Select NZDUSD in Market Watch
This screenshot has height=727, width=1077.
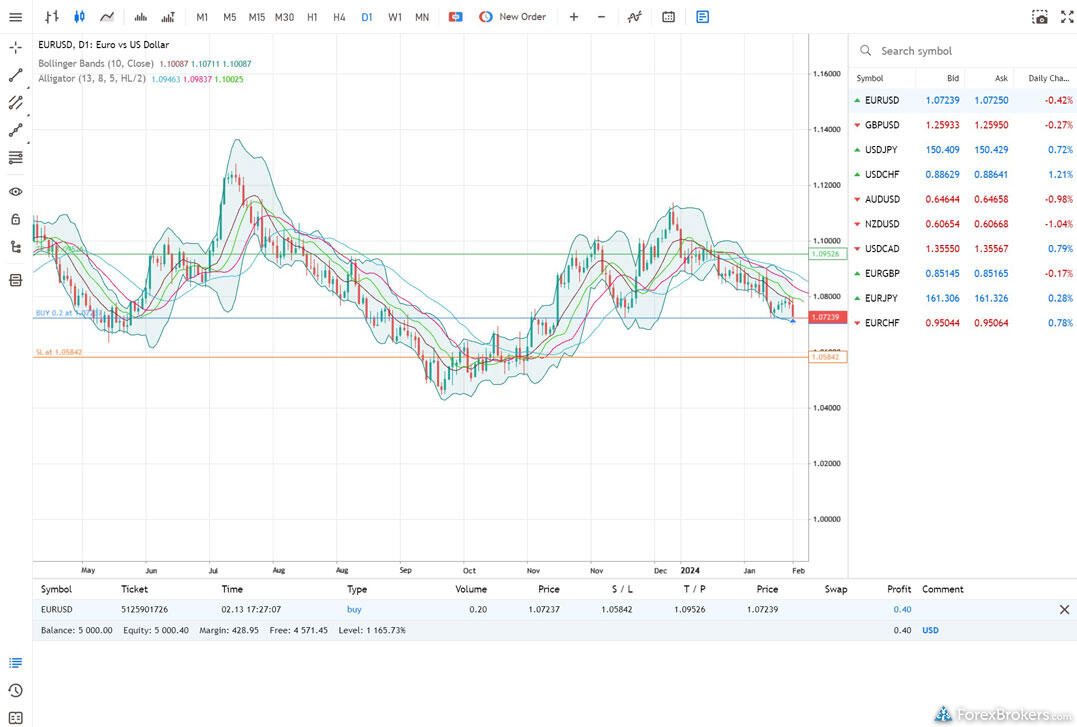tap(963, 224)
